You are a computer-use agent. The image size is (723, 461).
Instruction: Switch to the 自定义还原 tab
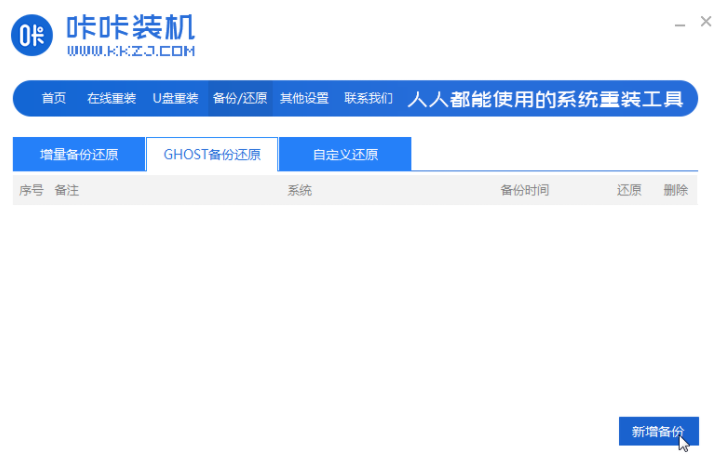345,154
